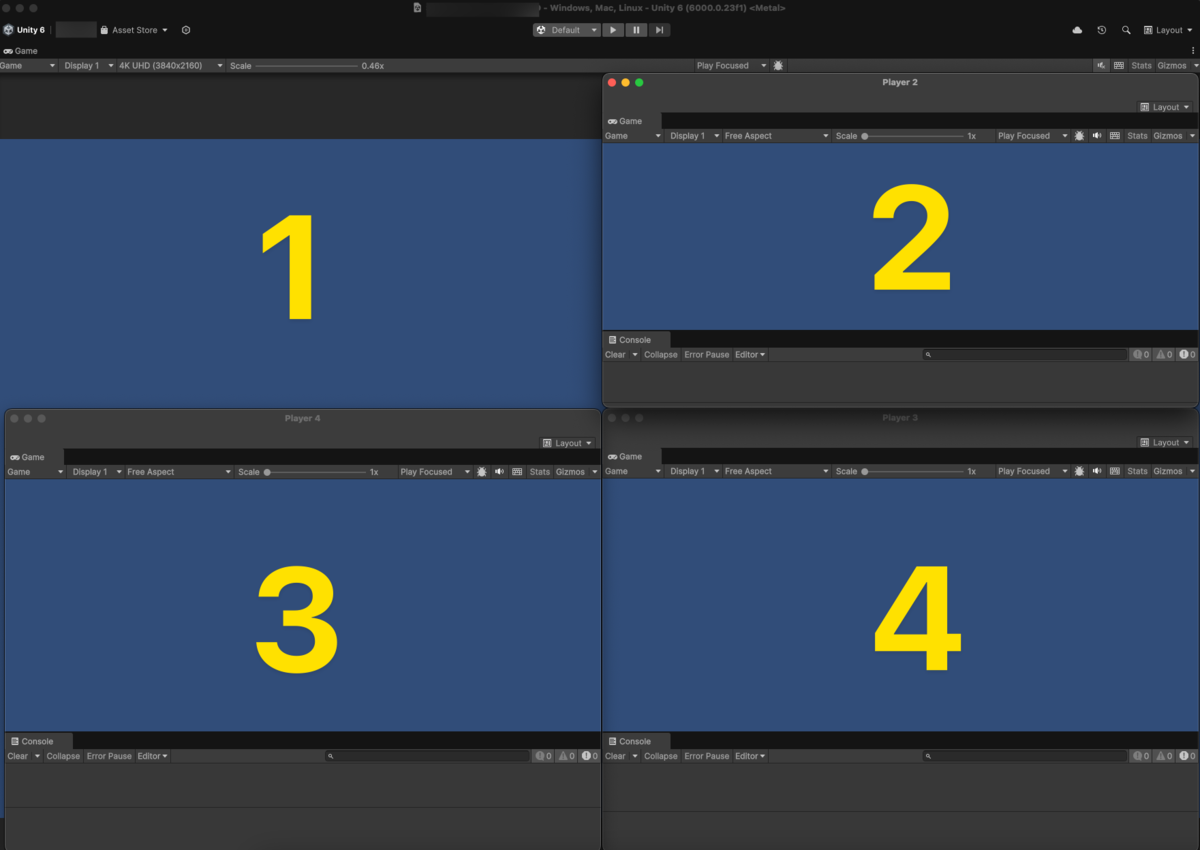
Task: Click the Step frame button in the toolbar
Action: click(x=659, y=30)
